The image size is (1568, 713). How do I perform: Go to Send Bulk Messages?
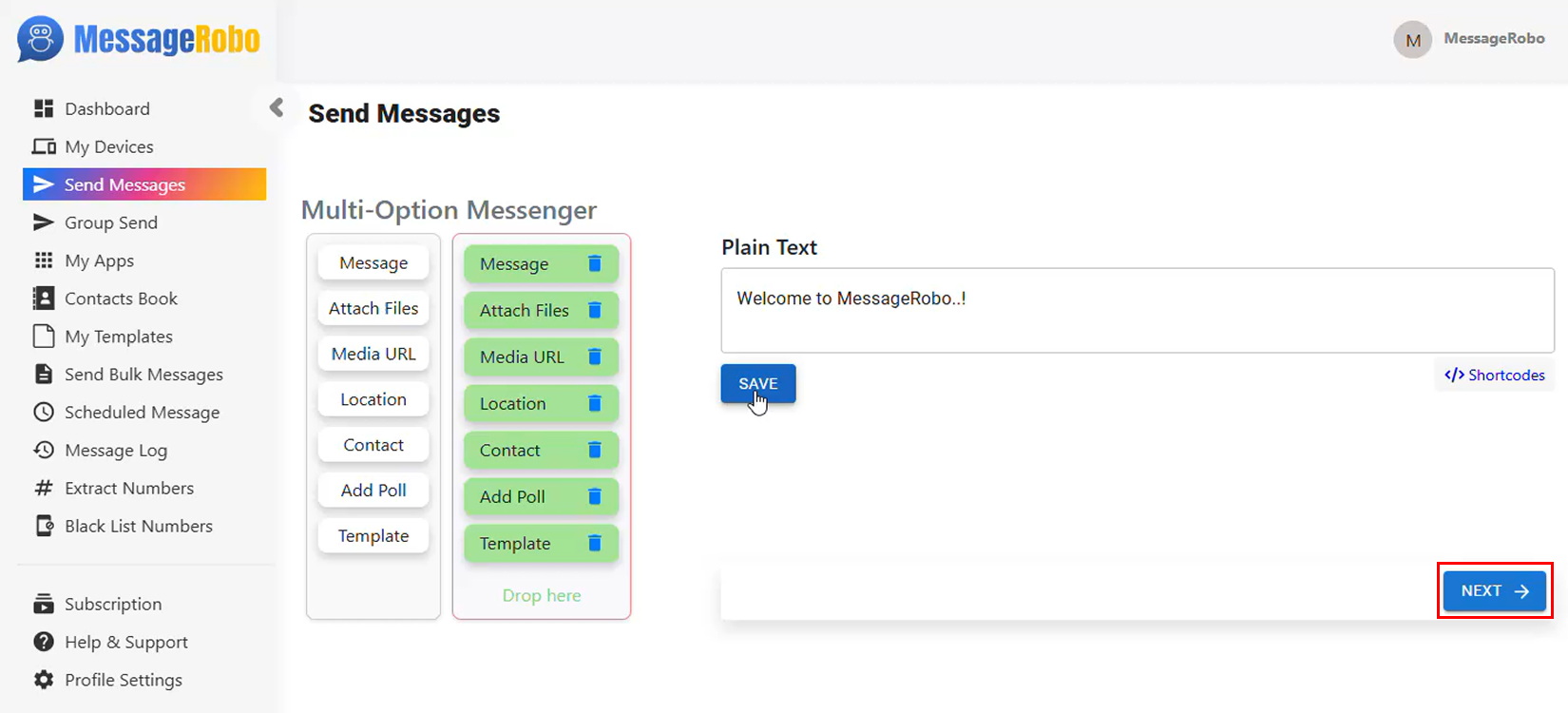tap(144, 375)
